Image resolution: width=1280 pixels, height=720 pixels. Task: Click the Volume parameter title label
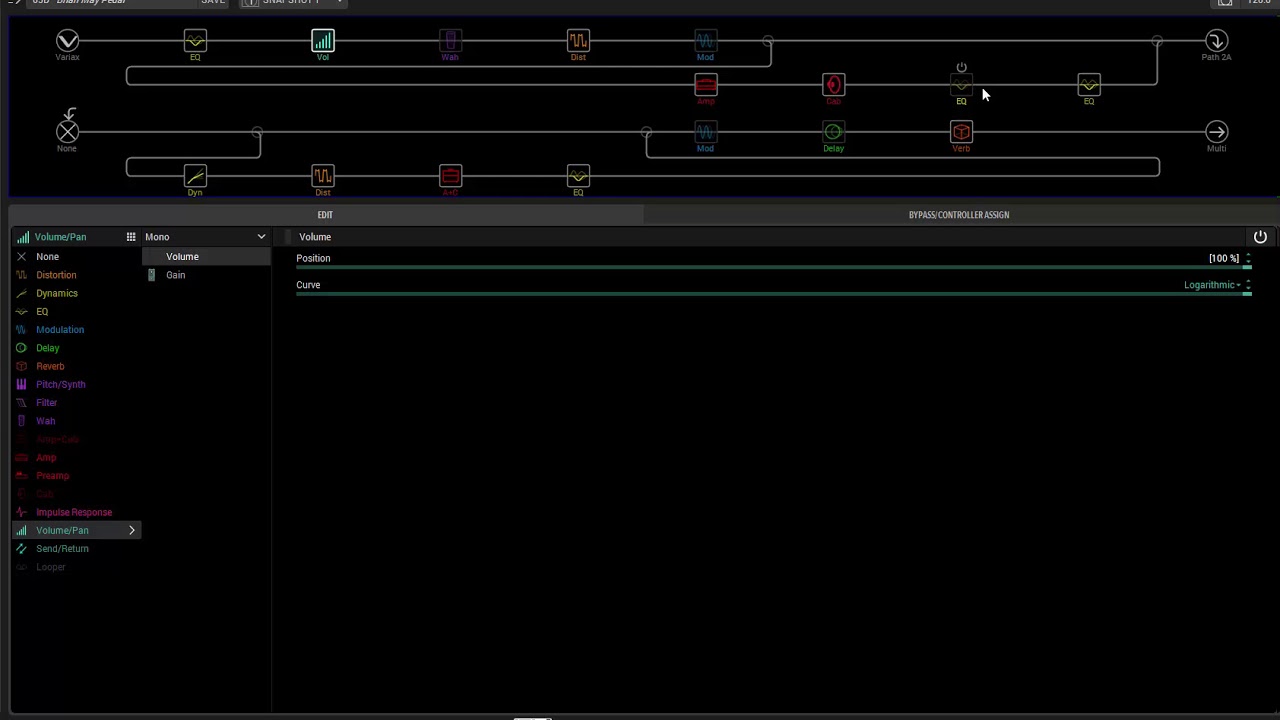pyautogui.click(x=315, y=237)
